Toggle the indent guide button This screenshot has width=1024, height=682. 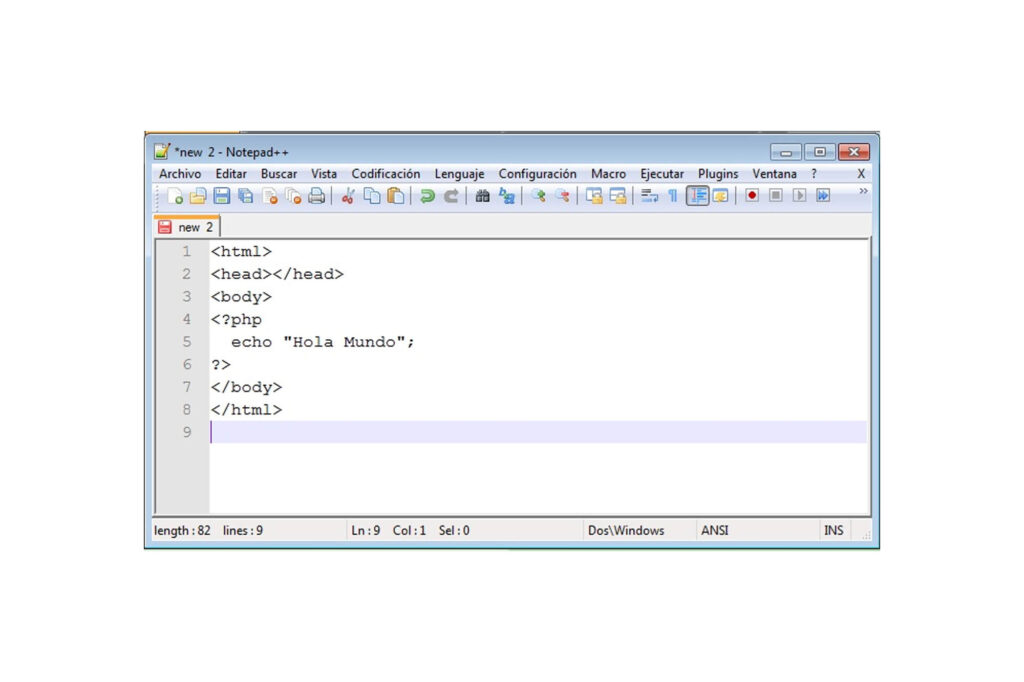[697, 196]
